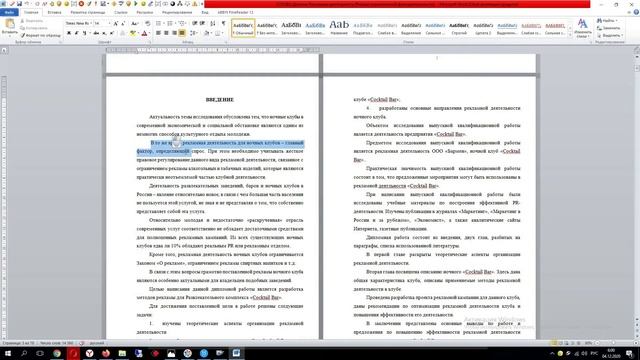The height and width of the screenshot is (360, 640).
Task: Toggle Subscript formatting
Action: coord(104,33)
